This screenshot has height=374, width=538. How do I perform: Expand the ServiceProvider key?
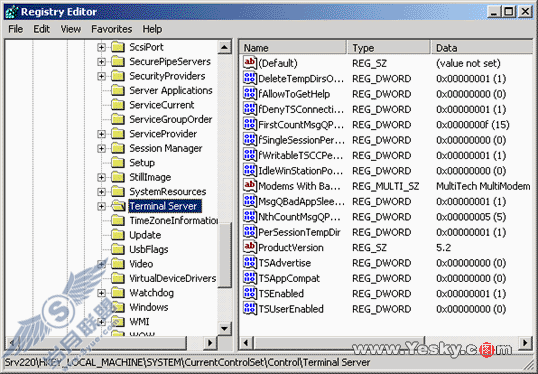click(x=101, y=134)
